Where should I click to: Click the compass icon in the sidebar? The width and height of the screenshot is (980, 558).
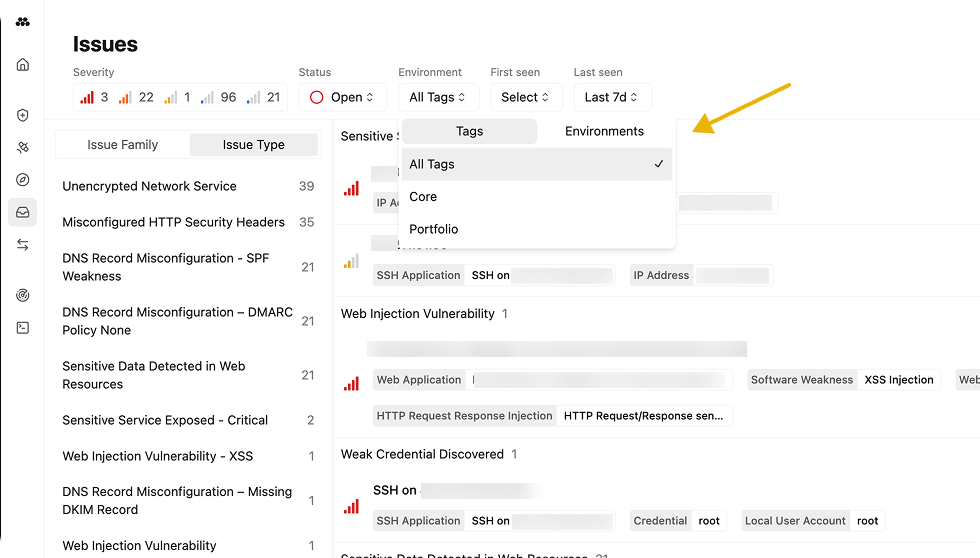coord(23,180)
